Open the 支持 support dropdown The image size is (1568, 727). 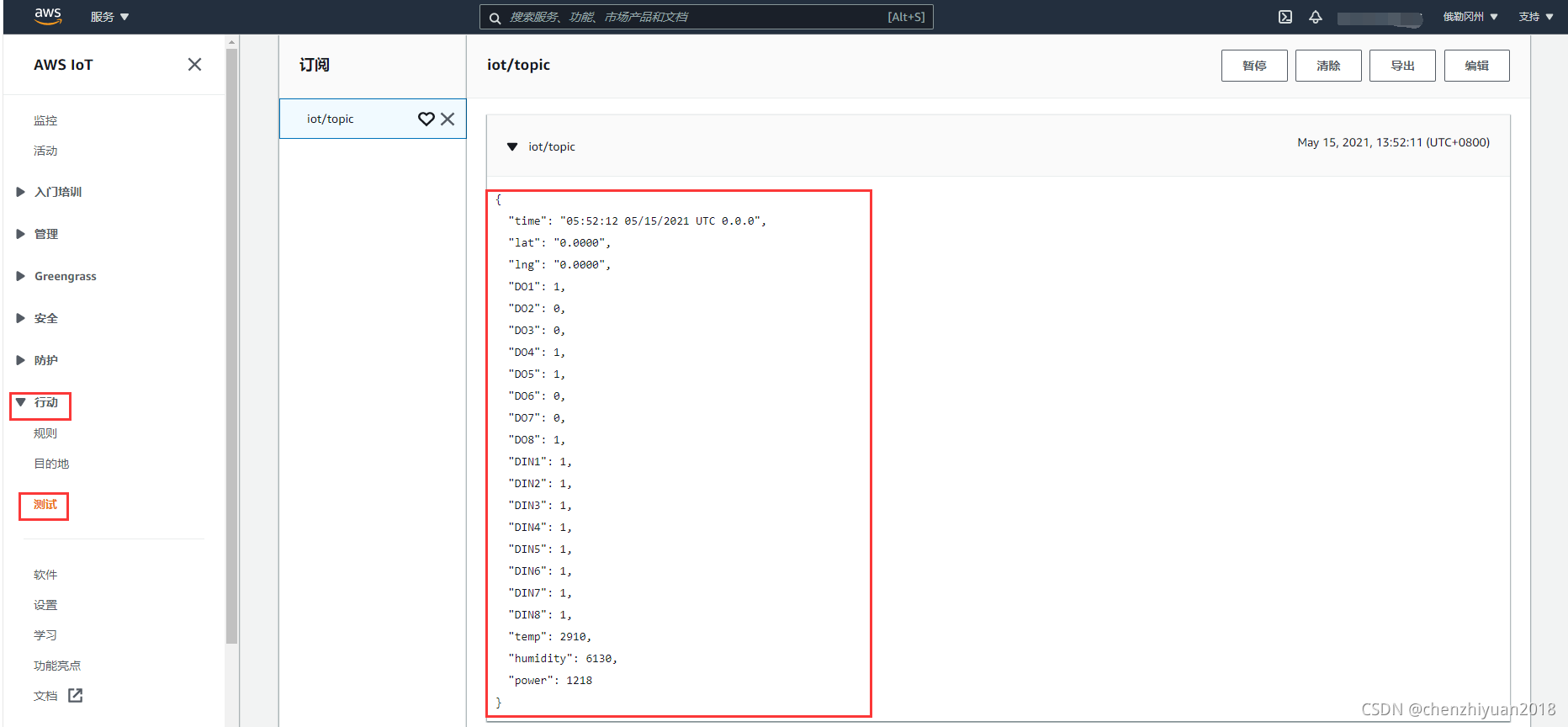[1536, 17]
